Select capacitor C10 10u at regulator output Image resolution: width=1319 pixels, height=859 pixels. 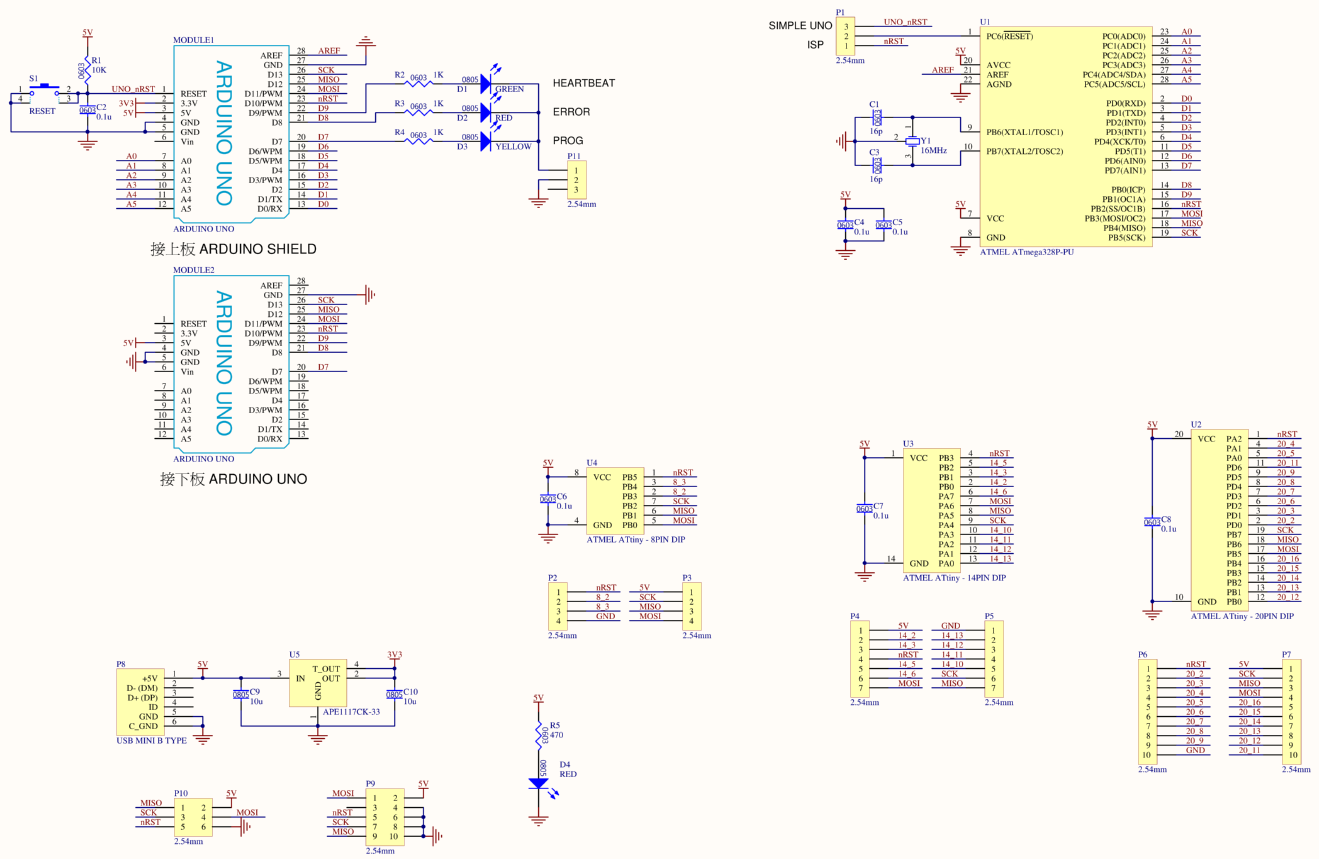point(394,694)
